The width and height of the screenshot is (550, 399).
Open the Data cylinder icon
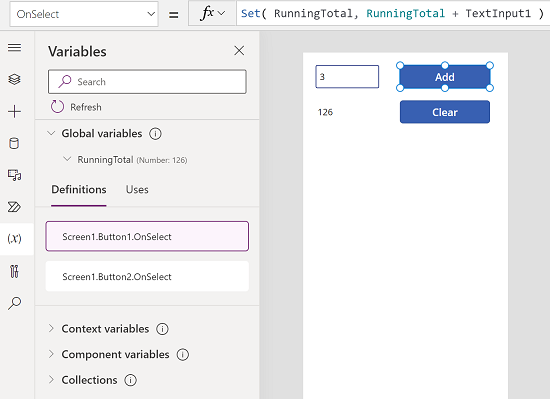point(14,143)
